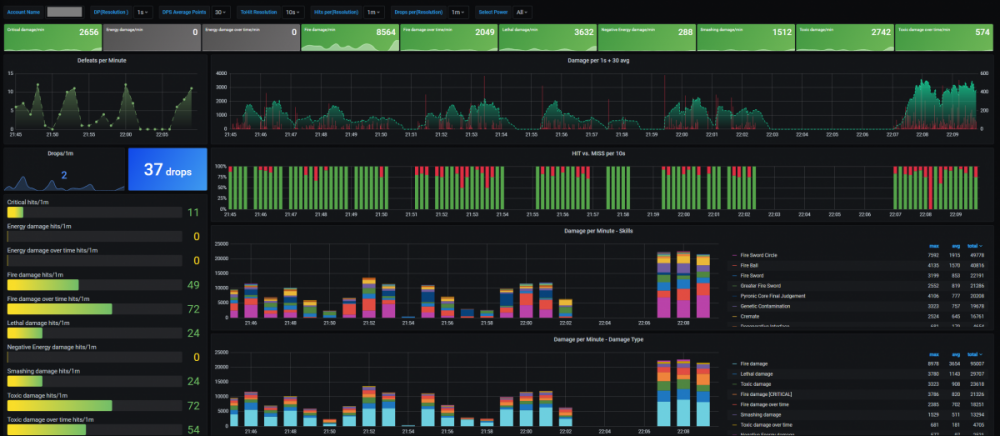Click the Account Name input field
The height and width of the screenshot is (436, 1000).
click(65, 12)
